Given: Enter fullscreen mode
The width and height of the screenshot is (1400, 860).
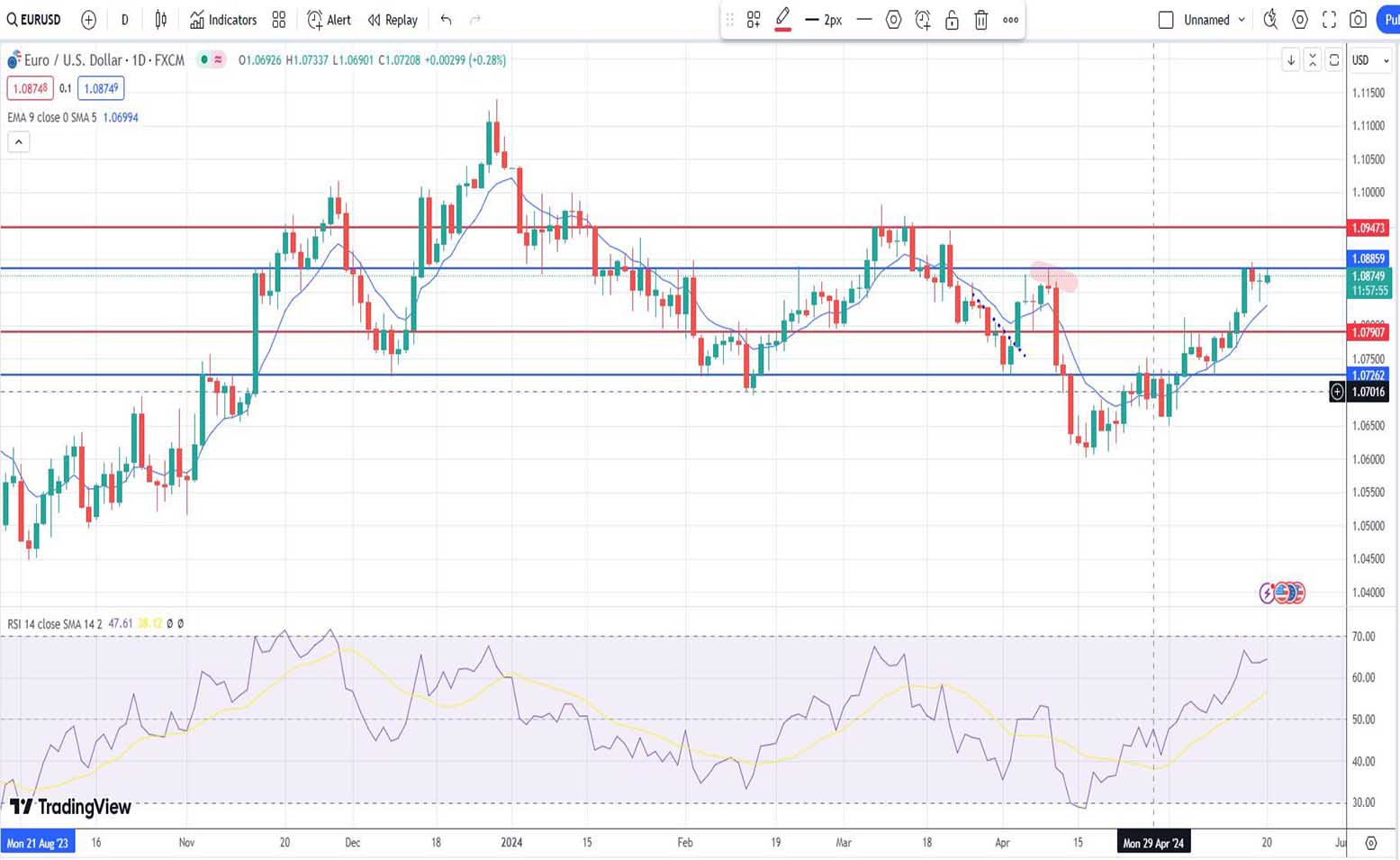Looking at the screenshot, I should [1329, 20].
